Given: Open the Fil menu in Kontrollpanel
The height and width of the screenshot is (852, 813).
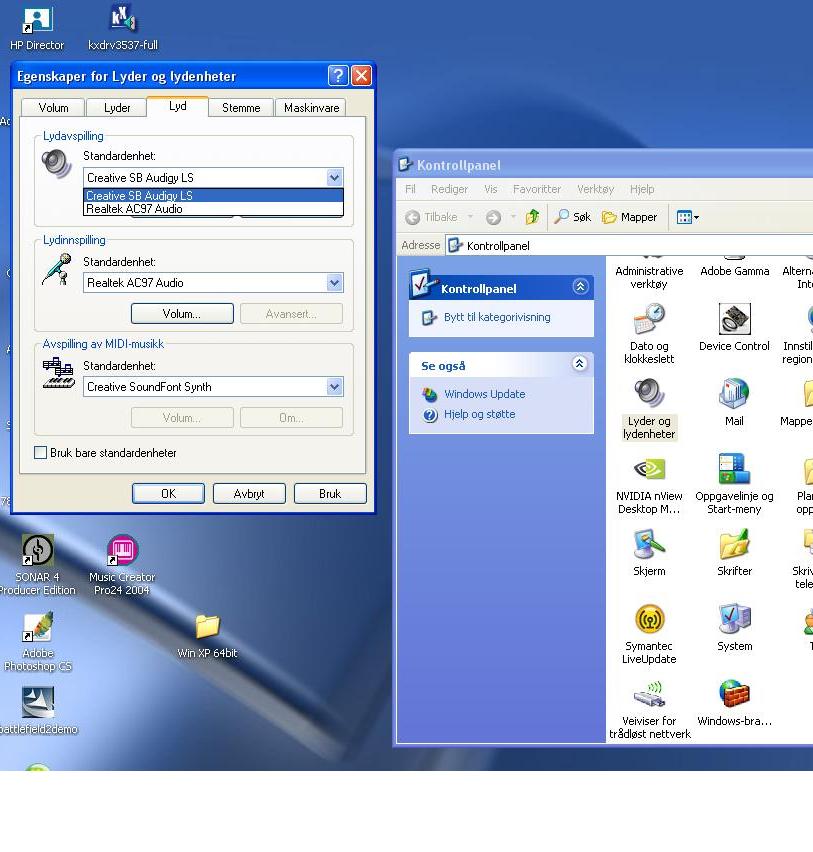Looking at the screenshot, I should point(410,189).
